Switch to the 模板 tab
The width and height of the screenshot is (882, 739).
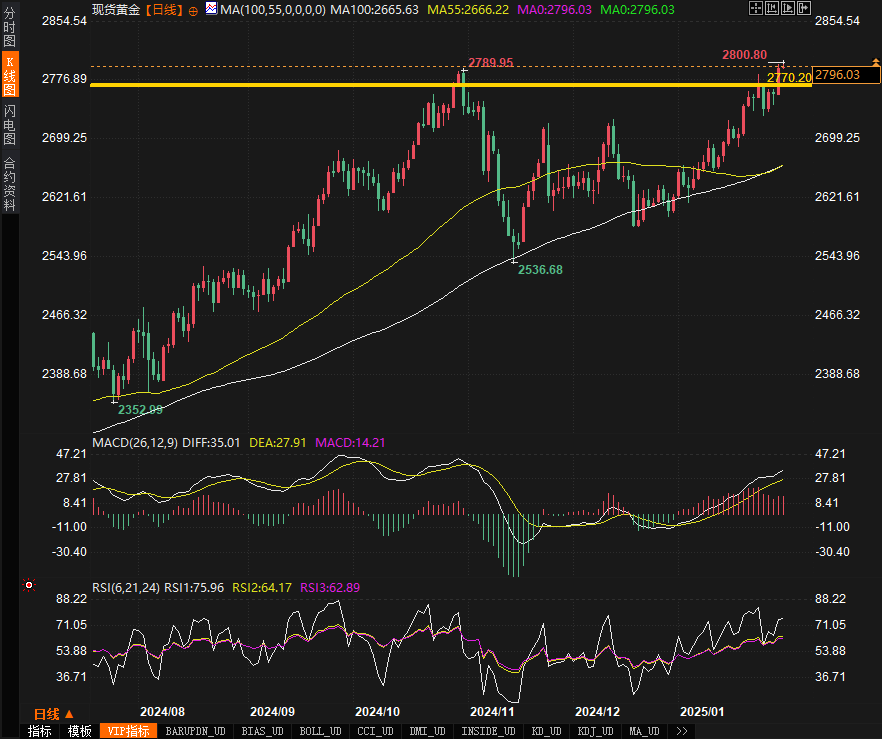click(x=80, y=731)
